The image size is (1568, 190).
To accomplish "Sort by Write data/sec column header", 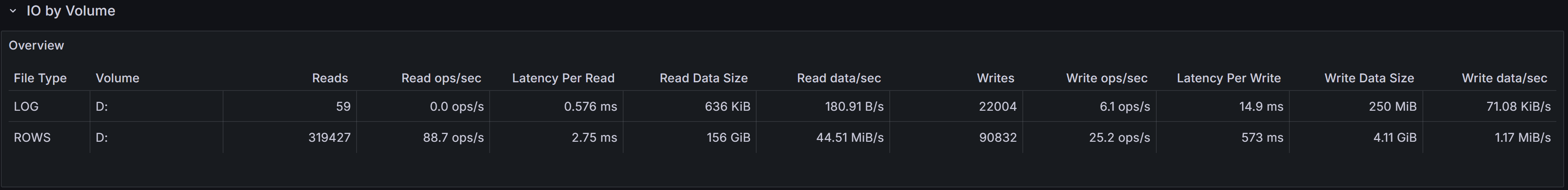I will point(1503,78).
